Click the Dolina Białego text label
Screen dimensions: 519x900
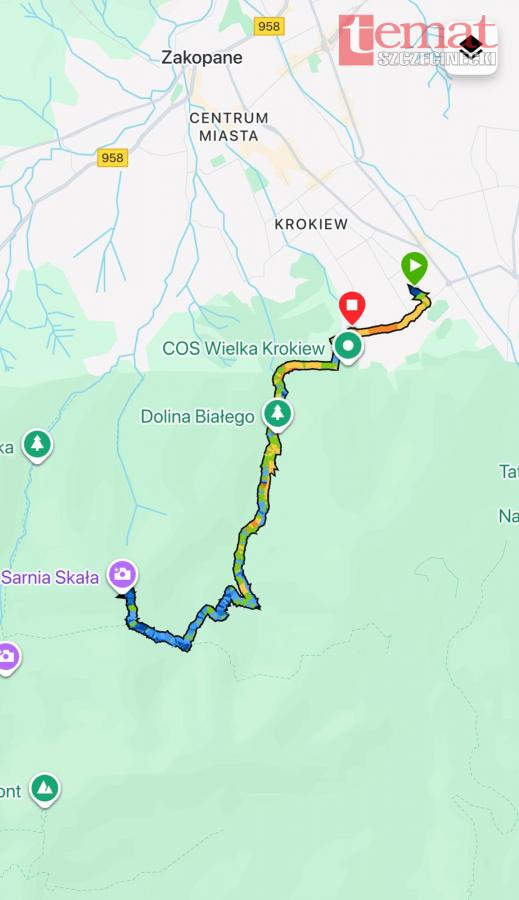[197, 417]
